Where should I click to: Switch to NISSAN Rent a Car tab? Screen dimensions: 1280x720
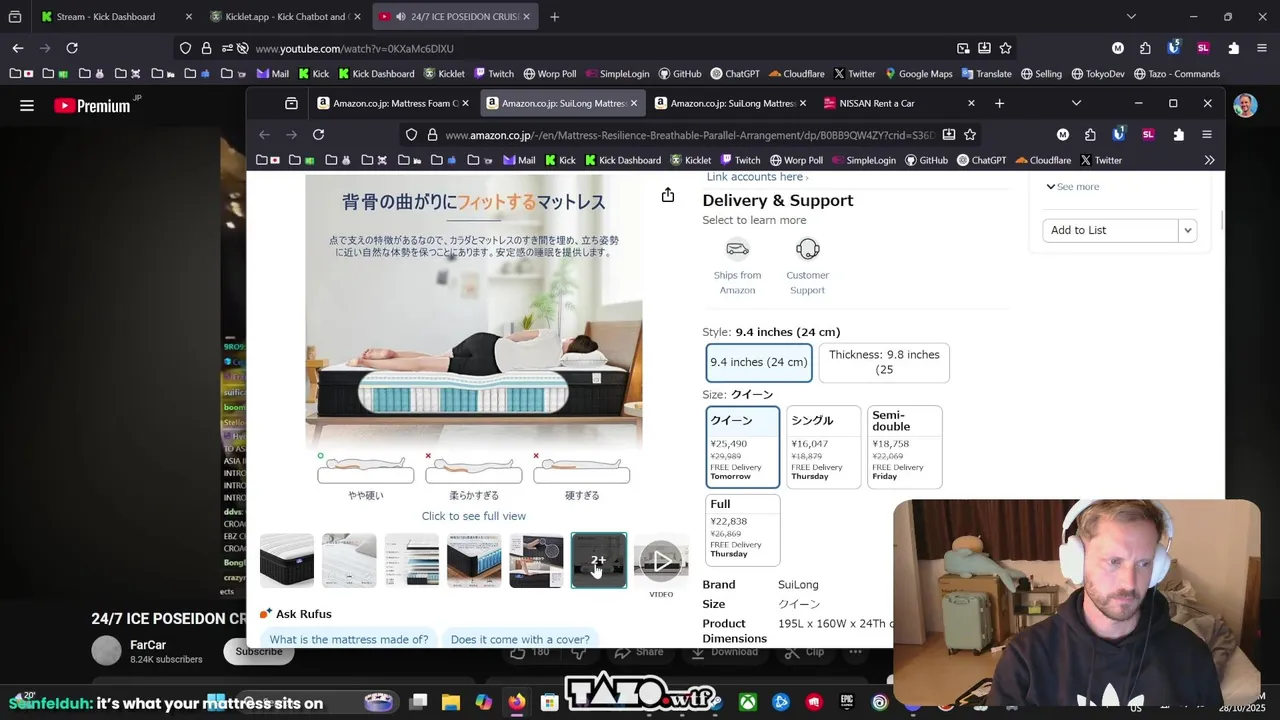point(900,103)
